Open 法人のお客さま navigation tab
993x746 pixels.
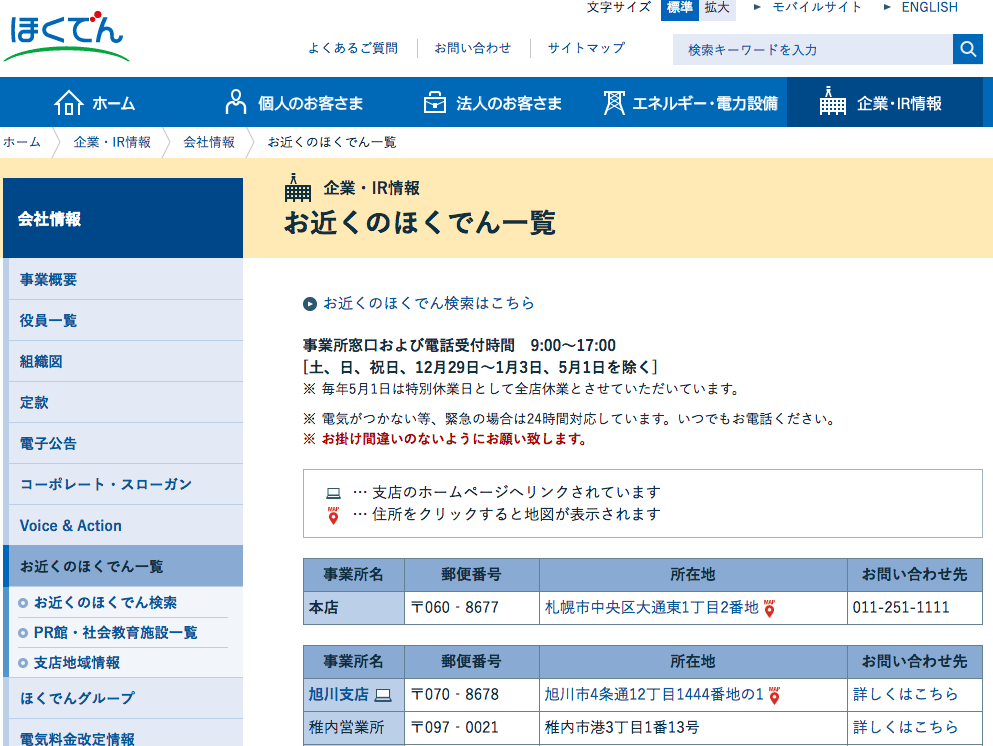point(492,103)
